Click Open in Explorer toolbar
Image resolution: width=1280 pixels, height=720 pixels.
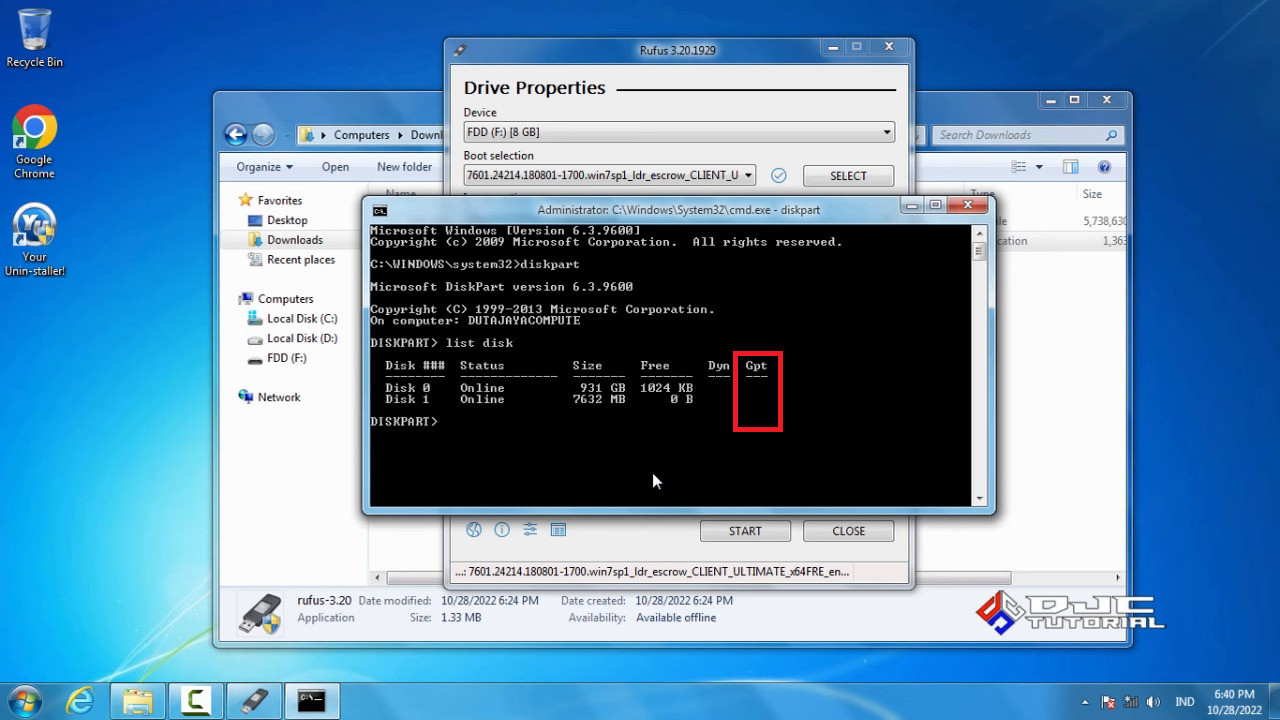point(335,167)
